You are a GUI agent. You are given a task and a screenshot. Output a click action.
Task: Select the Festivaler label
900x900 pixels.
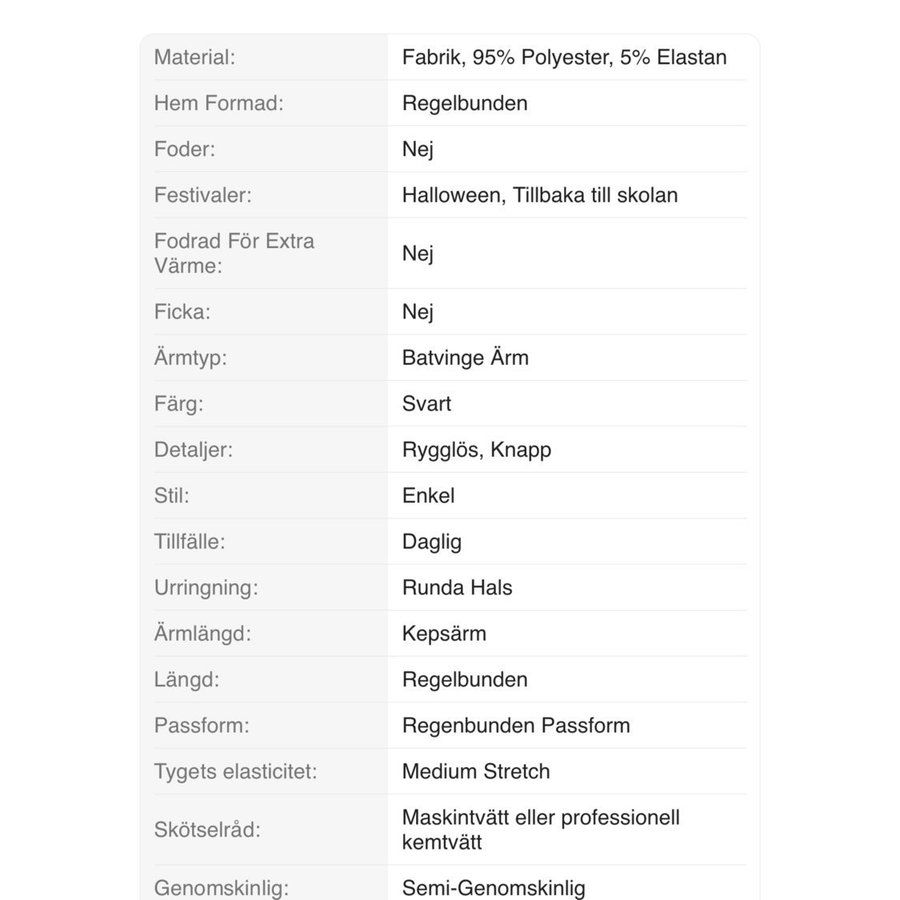point(199,195)
